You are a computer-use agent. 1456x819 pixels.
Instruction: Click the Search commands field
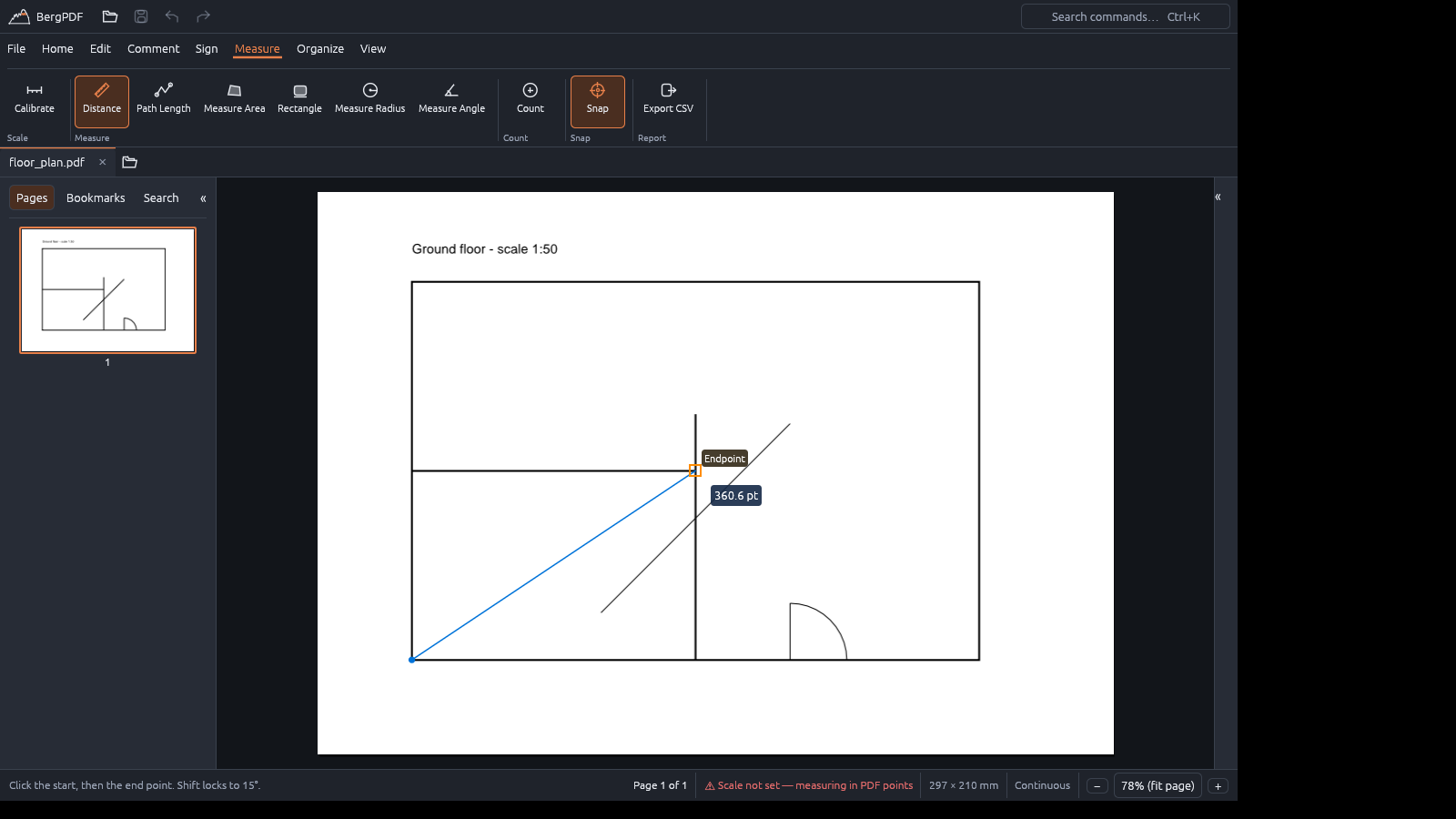[1126, 16]
